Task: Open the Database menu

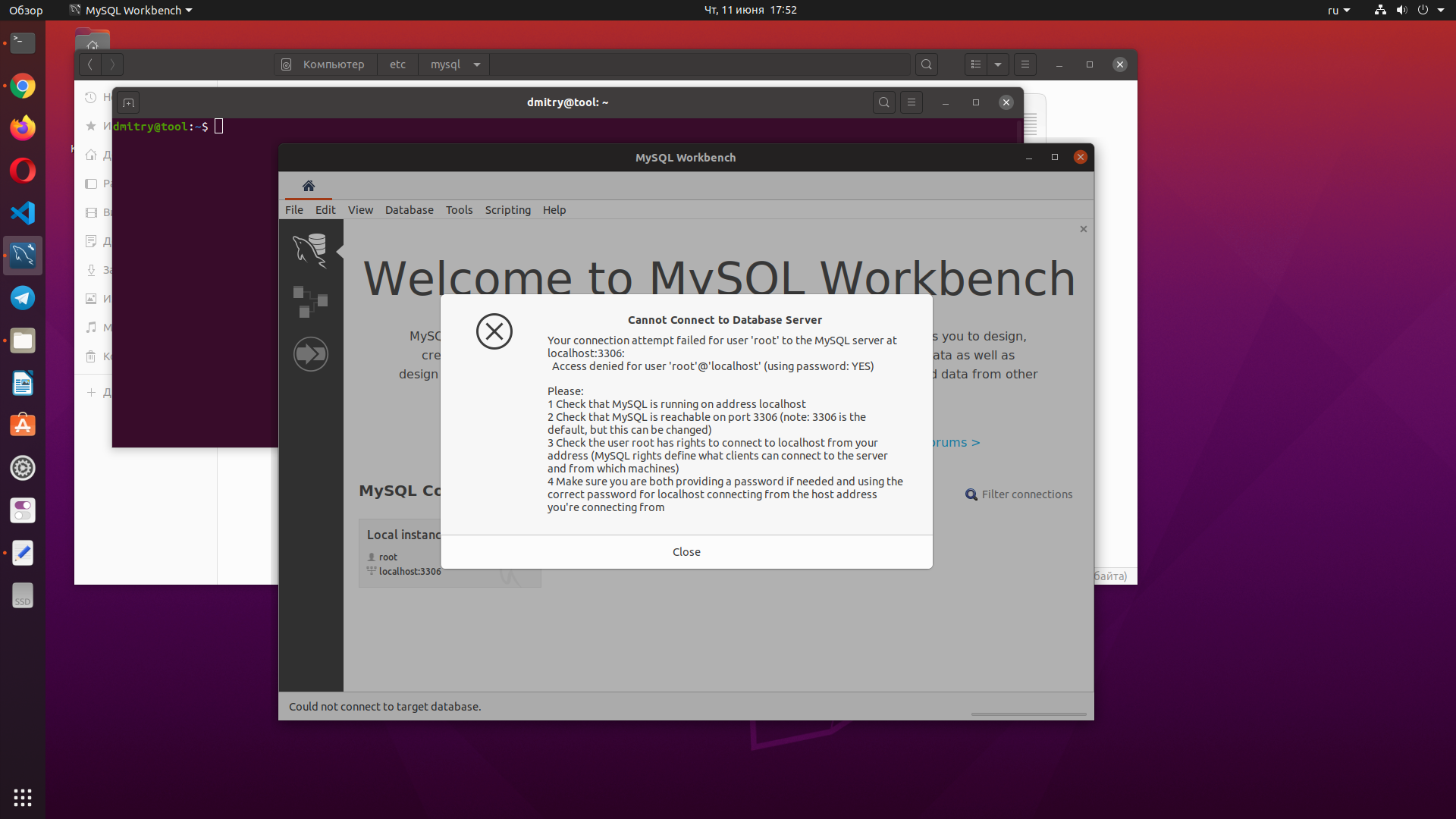Action: [409, 210]
